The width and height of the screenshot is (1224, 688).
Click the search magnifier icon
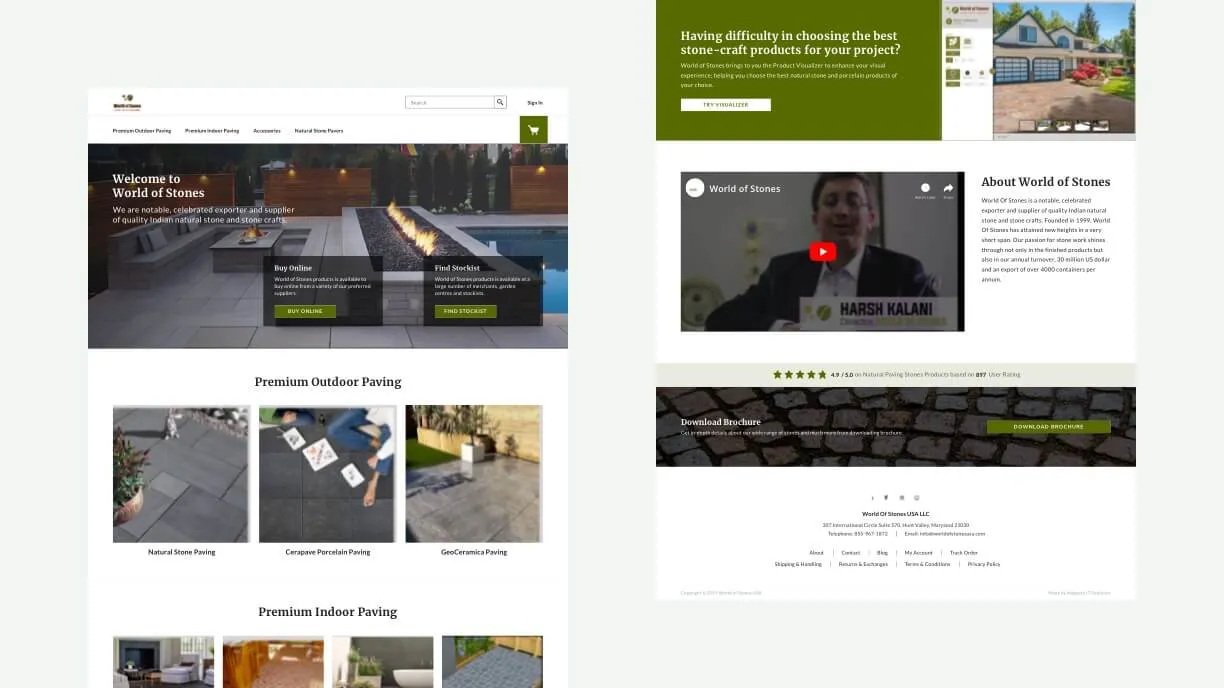(x=500, y=101)
